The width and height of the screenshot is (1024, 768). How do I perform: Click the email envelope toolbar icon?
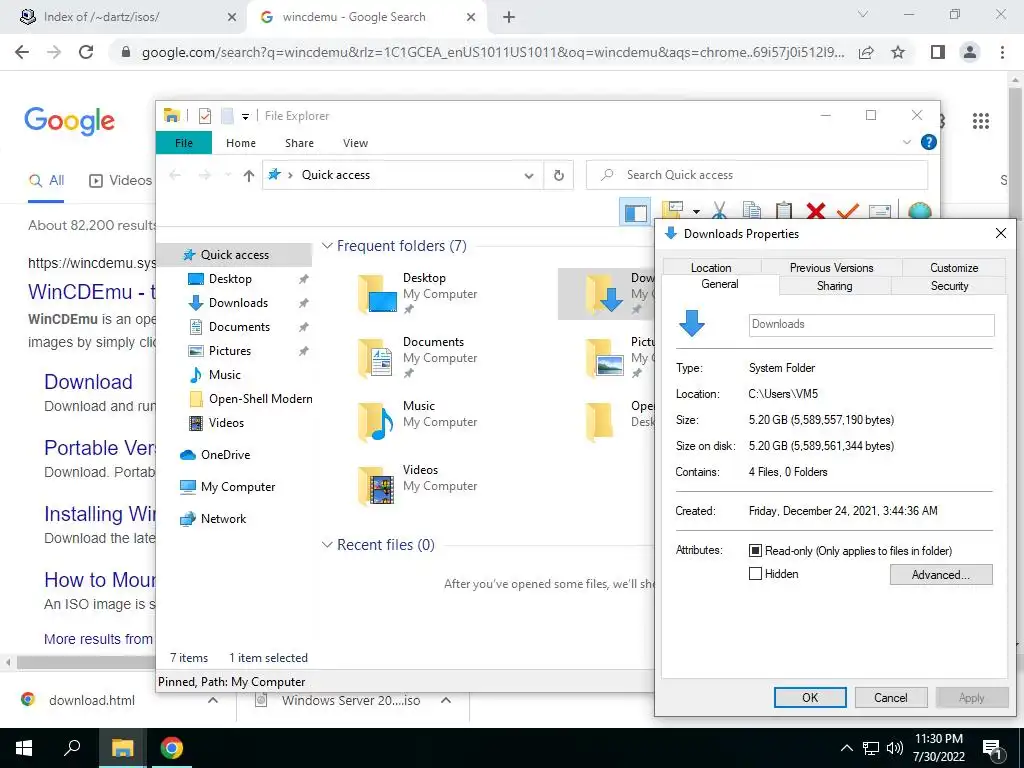(x=880, y=211)
